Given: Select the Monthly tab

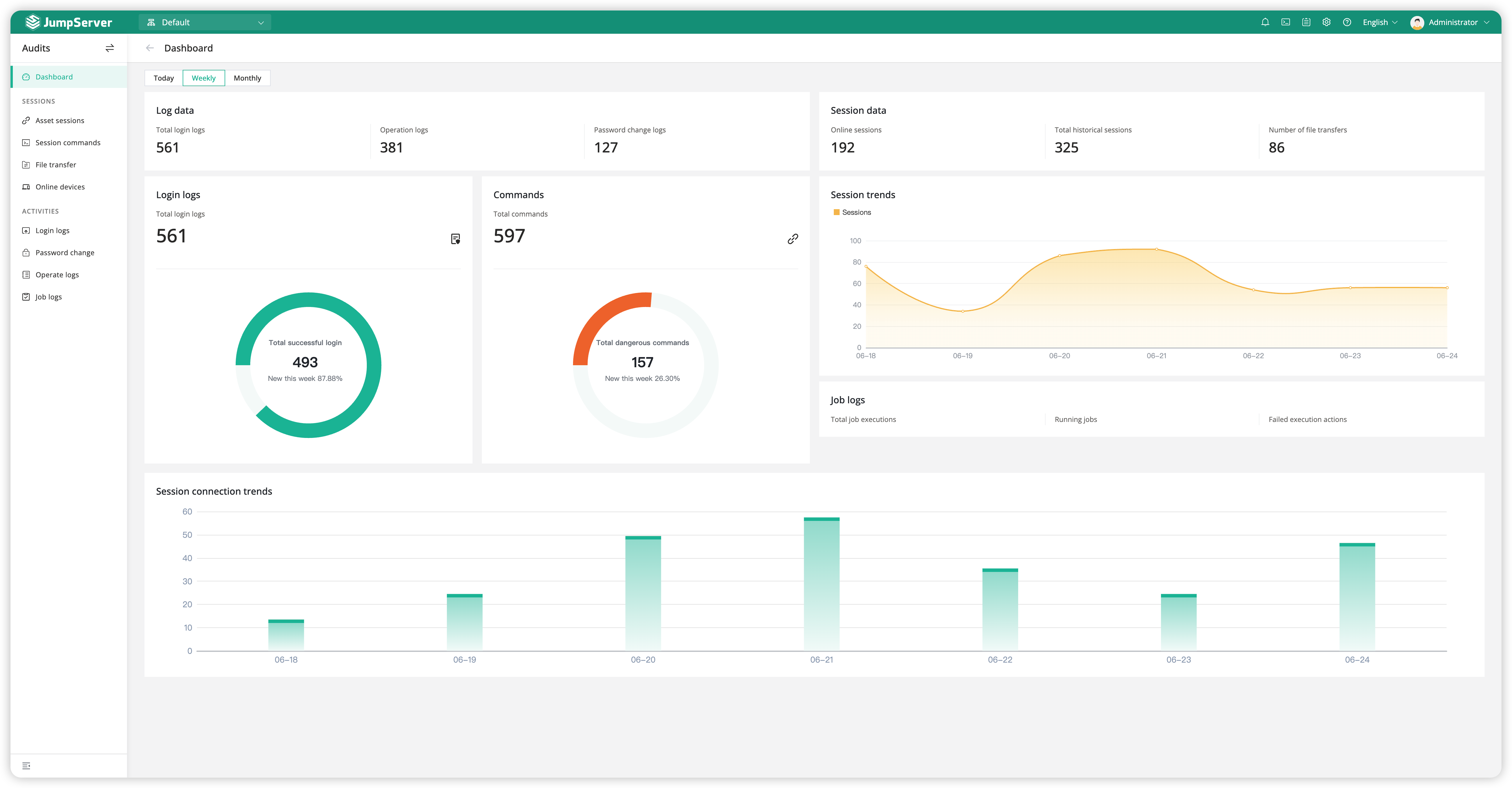Looking at the screenshot, I should (x=247, y=78).
